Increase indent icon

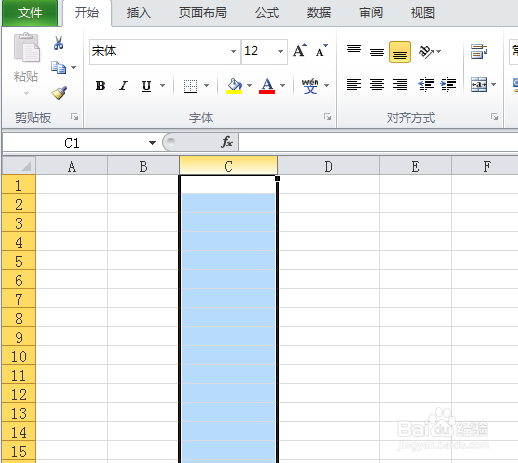click(x=448, y=84)
